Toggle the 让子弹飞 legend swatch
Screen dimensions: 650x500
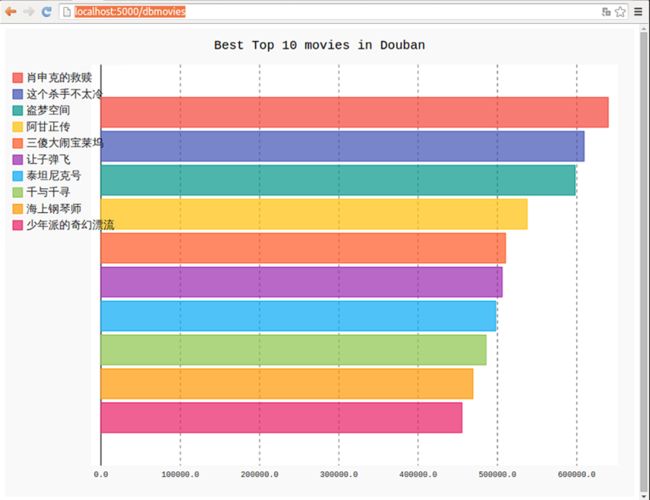[17, 160]
